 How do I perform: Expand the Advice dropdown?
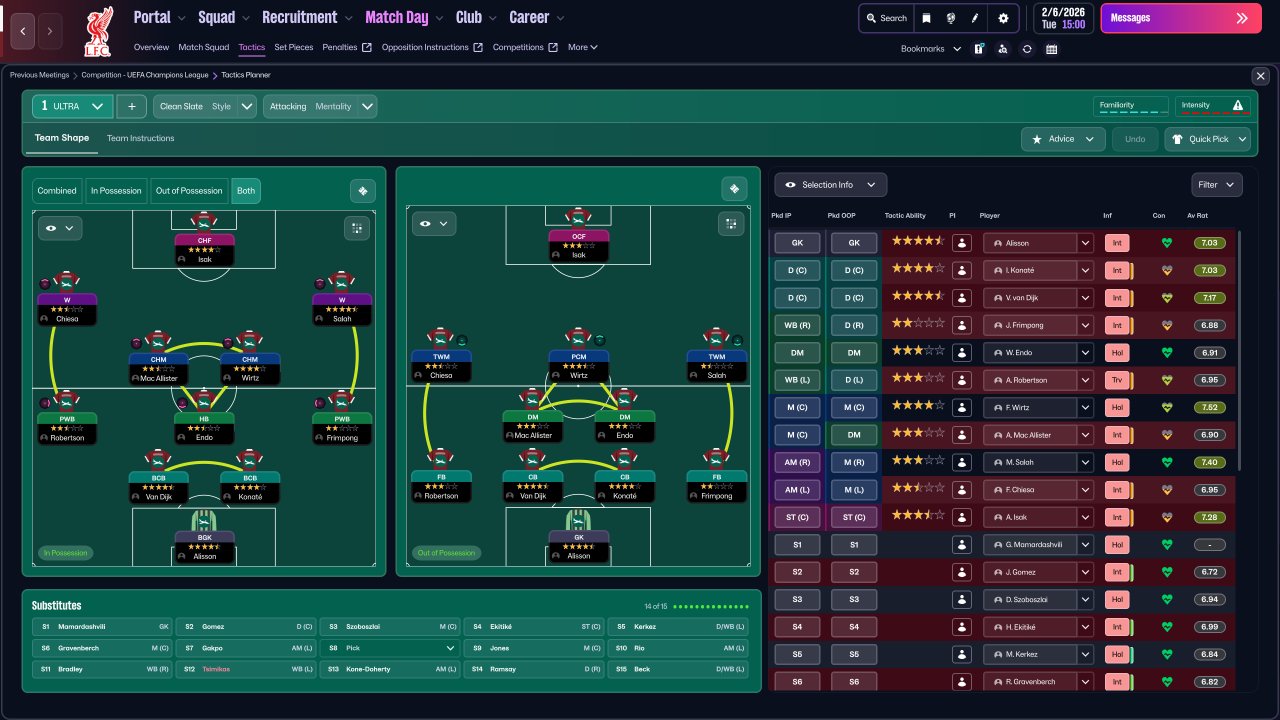tap(1063, 139)
